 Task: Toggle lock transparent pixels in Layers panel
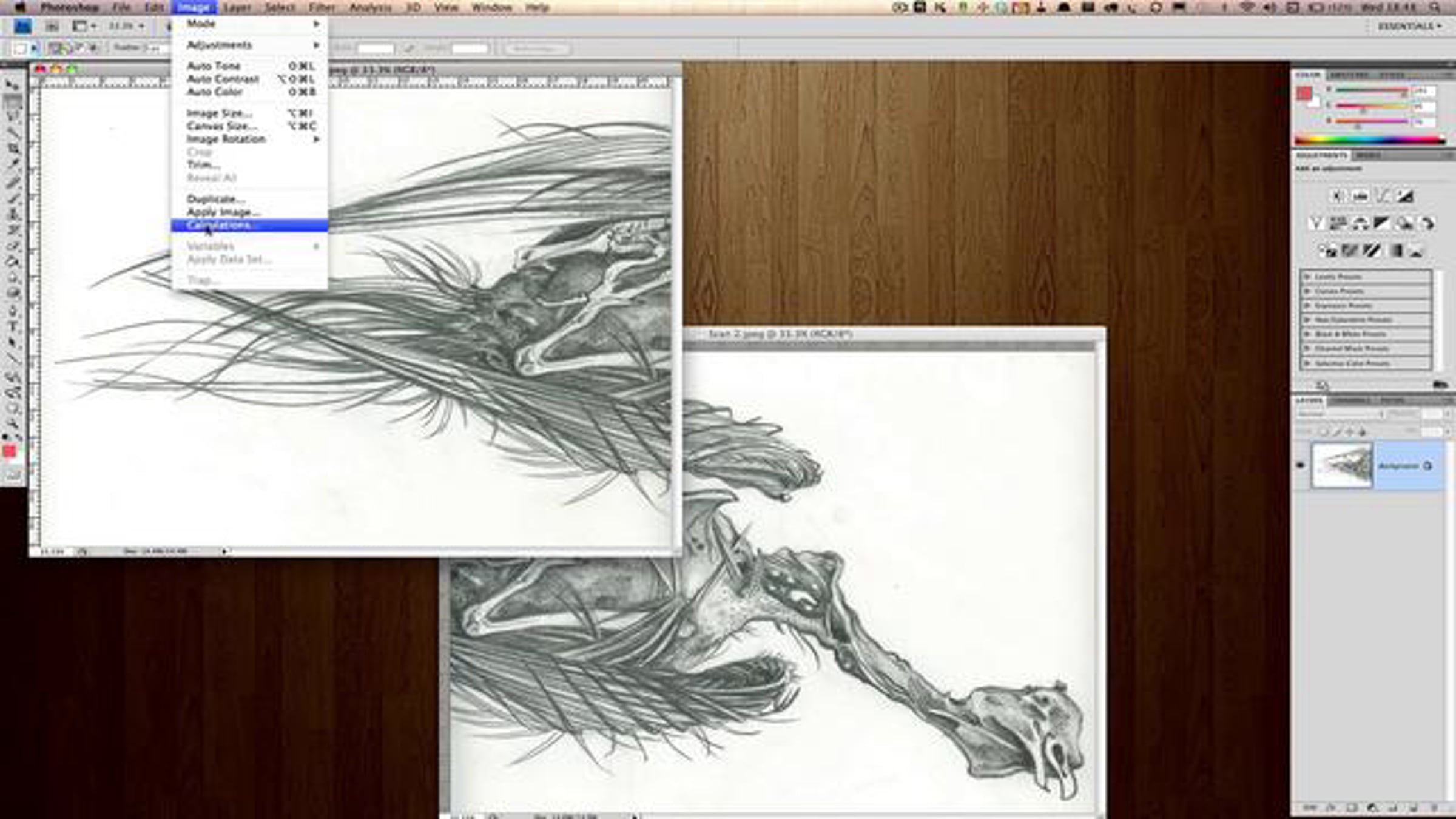tap(1323, 431)
